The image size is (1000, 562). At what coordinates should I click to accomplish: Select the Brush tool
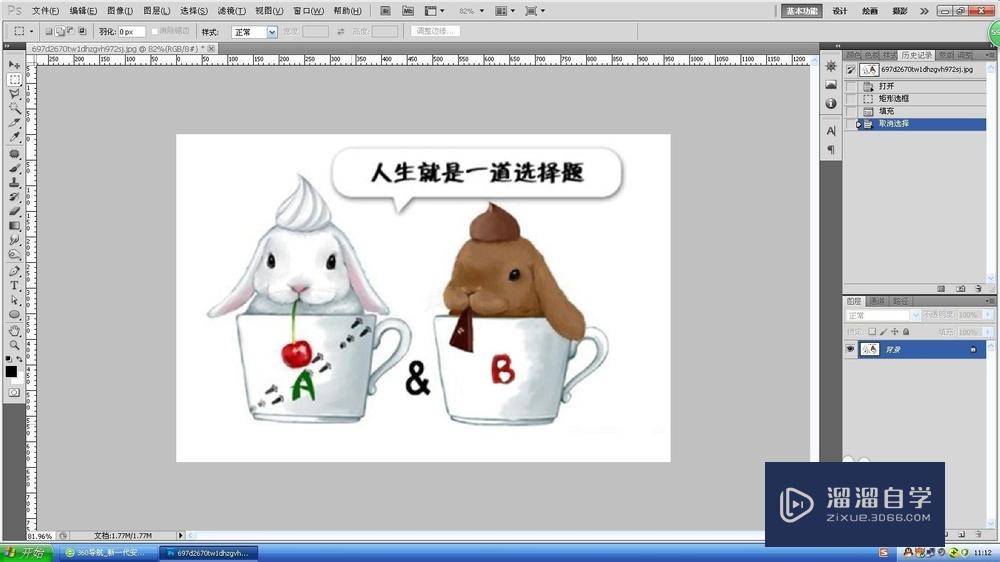pos(14,168)
